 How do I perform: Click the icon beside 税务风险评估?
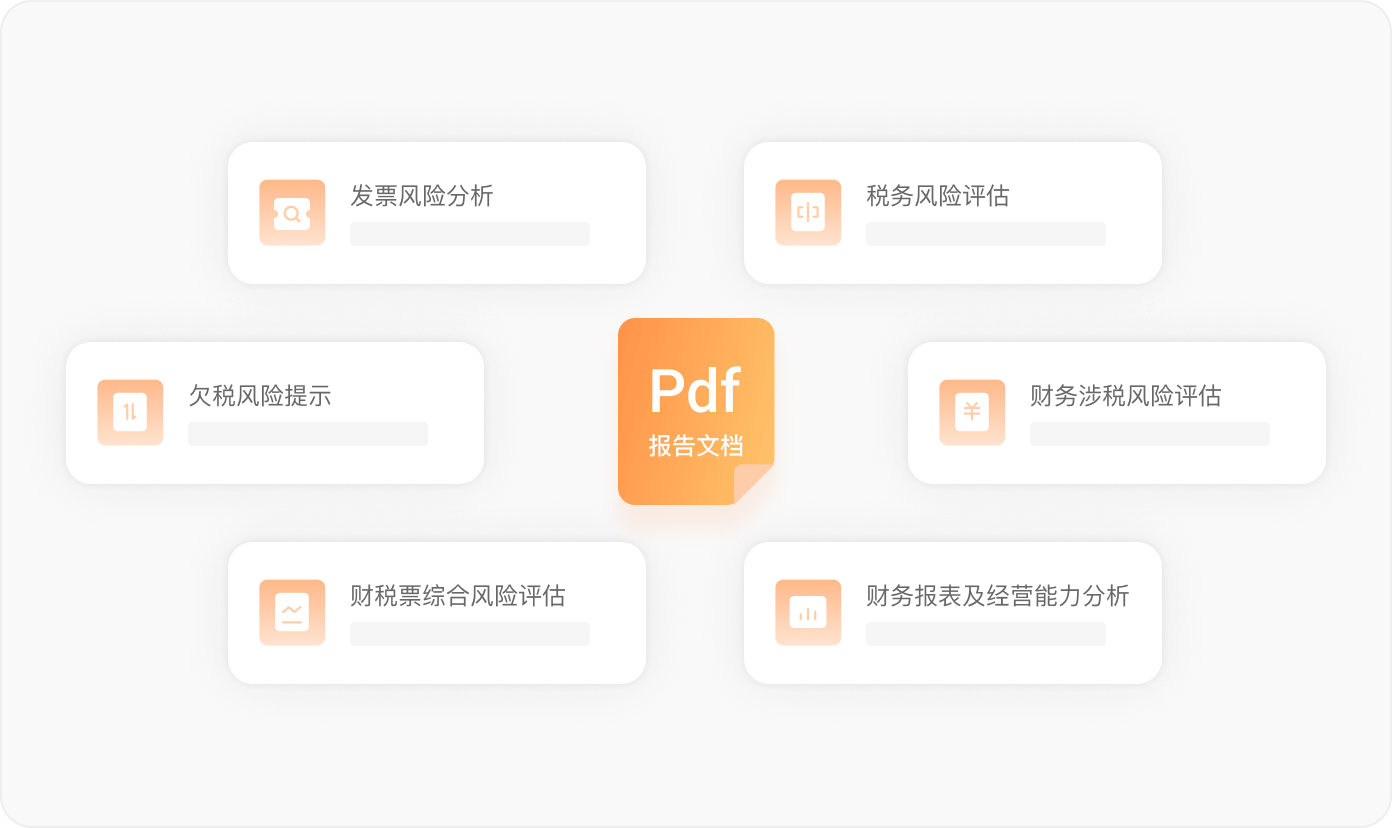click(808, 213)
